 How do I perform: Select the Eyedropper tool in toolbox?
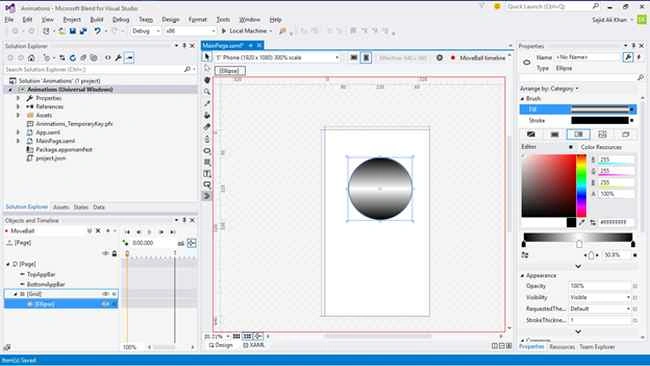pos(207,103)
